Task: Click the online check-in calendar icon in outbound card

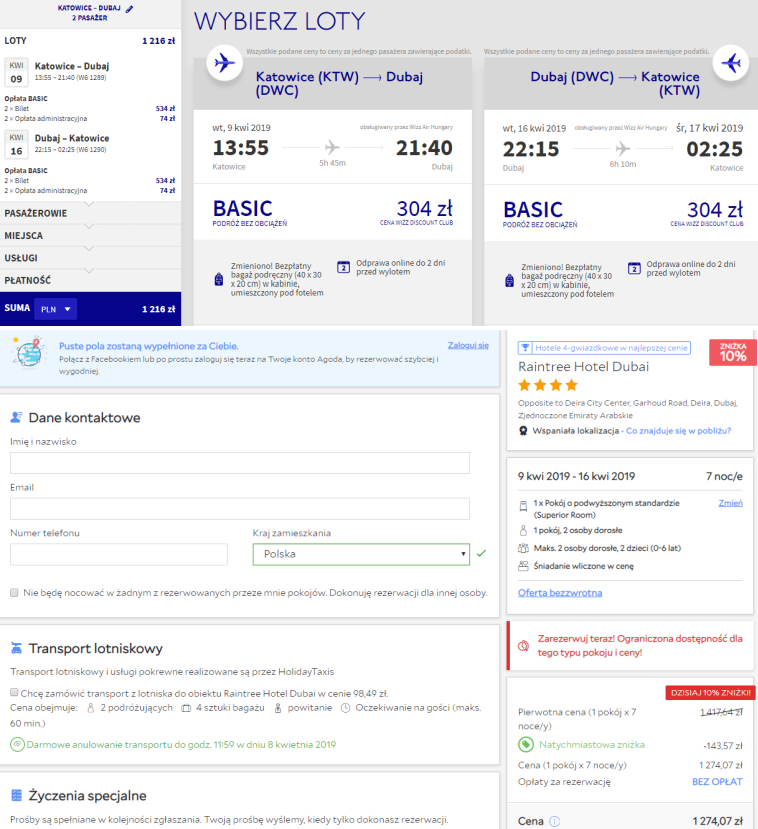Action: click(344, 267)
